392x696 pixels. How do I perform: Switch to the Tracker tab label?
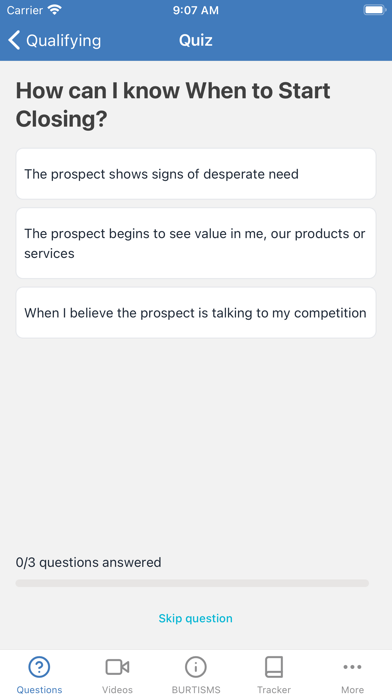[274, 689]
